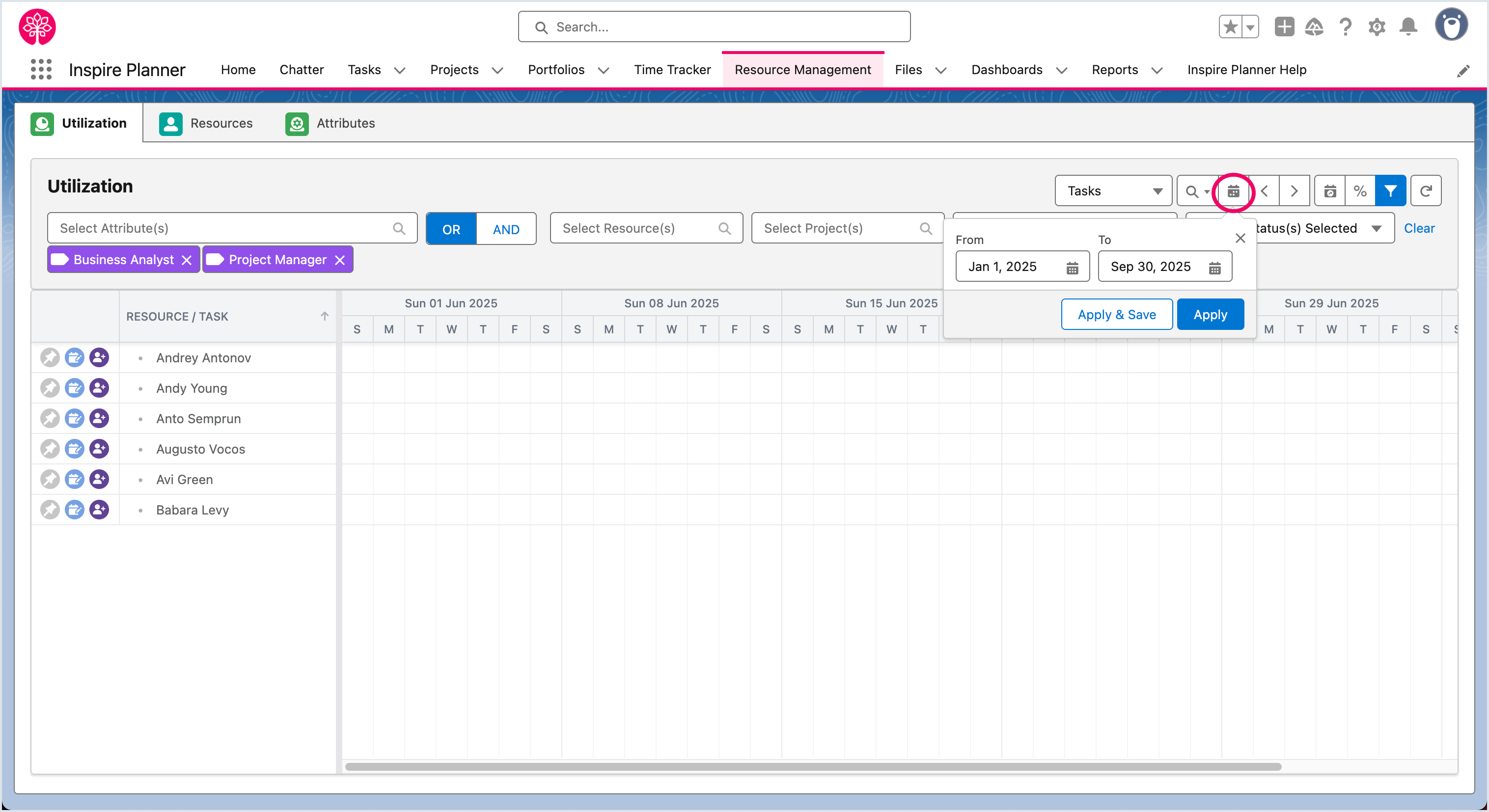Click the Clear filters link

1419,228
